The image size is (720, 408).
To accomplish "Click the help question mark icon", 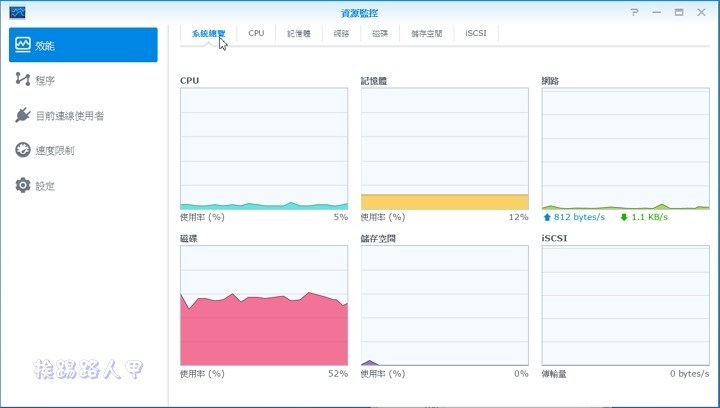I will coord(634,12).
